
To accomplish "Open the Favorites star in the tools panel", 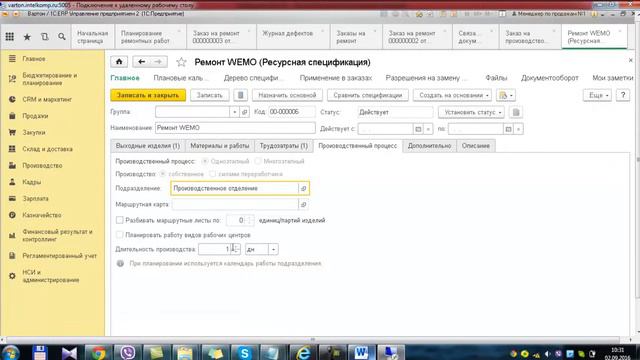I will 27,37.
